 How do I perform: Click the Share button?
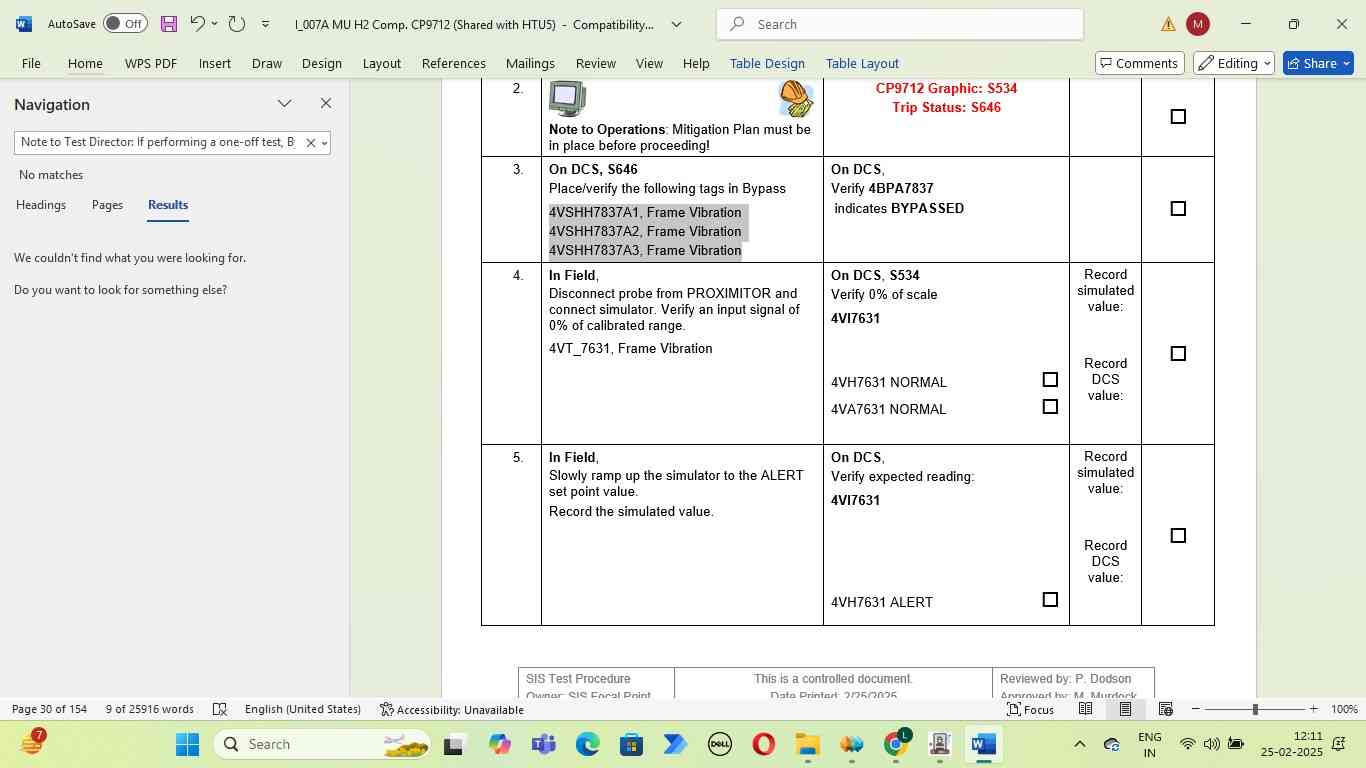[x=1318, y=63]
